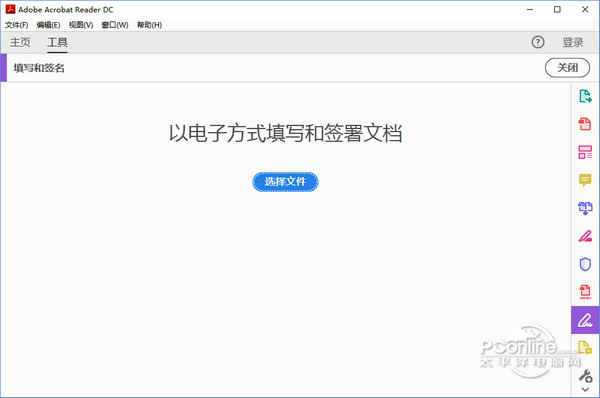Open the 视图(V) menu
Image resolution: width=600 pixels, height=398 pixels.
pyautogui.click(x=81, y=25)
